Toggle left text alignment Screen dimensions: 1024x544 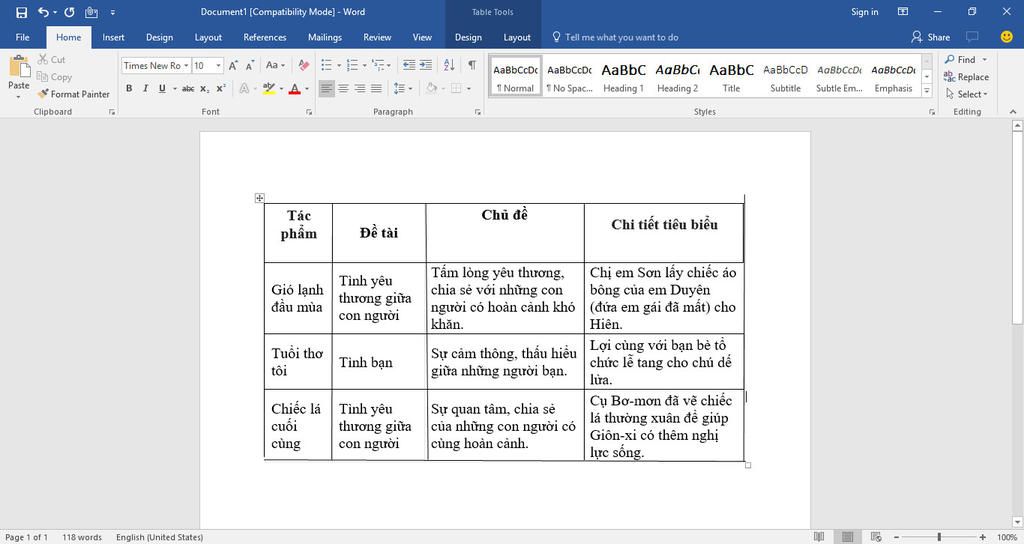[327, 88]
